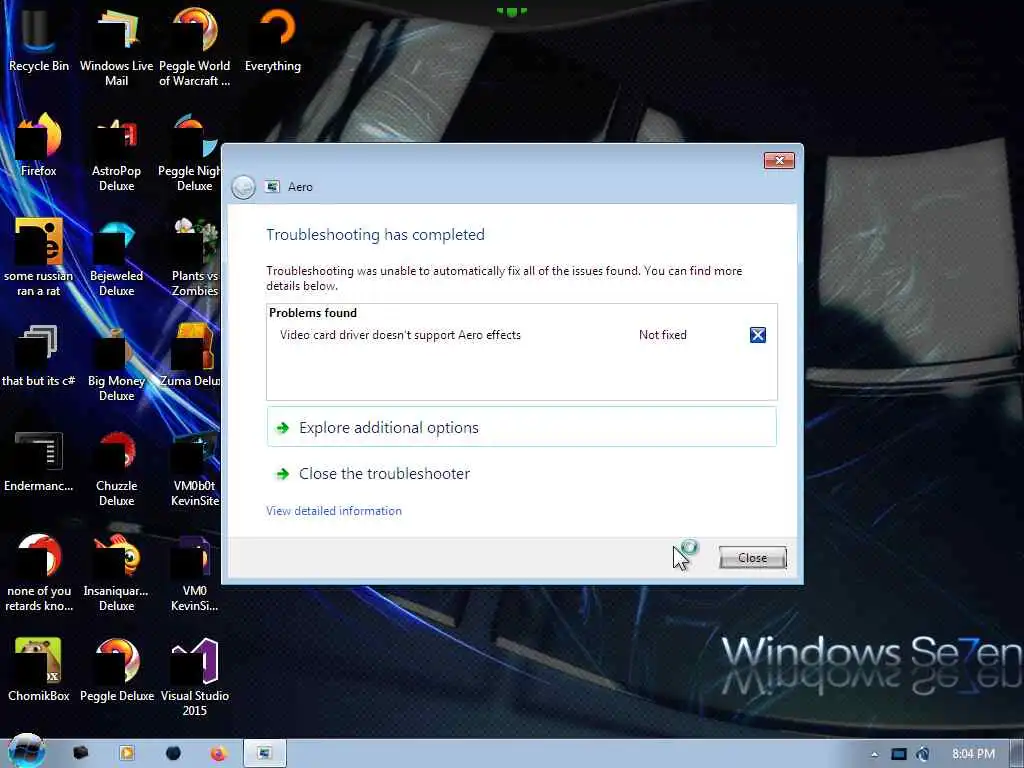This screenshot has height=768, width=1024.
Task: Select the AstroPop Deluxe desktop icon
Action: click(x=116, y=152)
